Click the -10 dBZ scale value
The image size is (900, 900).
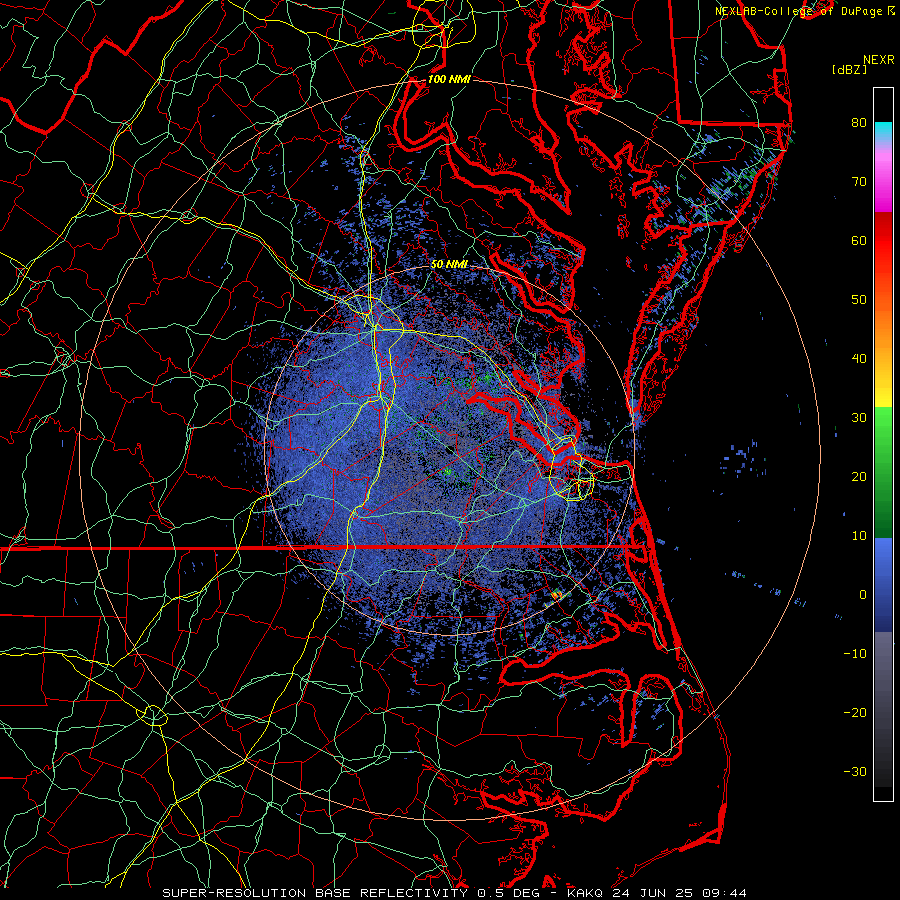click(855, 653)
